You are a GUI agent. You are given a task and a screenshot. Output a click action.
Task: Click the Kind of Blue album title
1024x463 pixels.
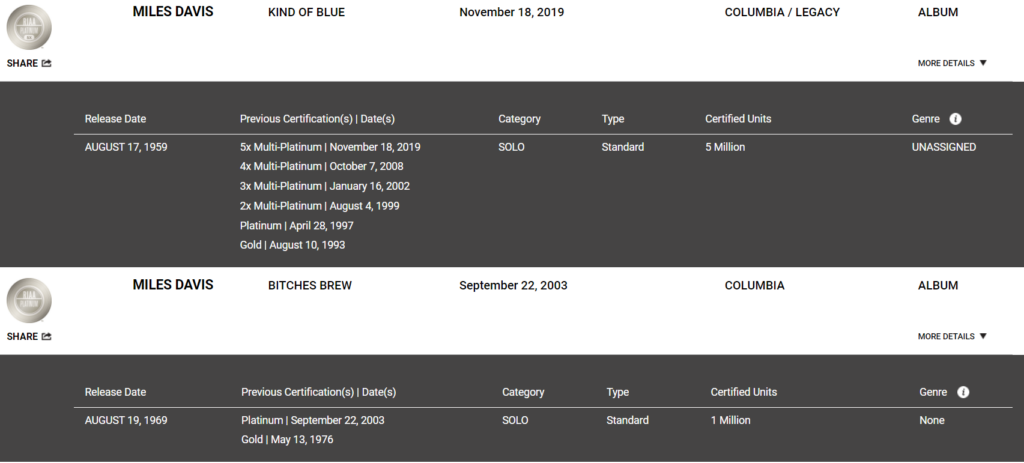click(x=309, y=12)
